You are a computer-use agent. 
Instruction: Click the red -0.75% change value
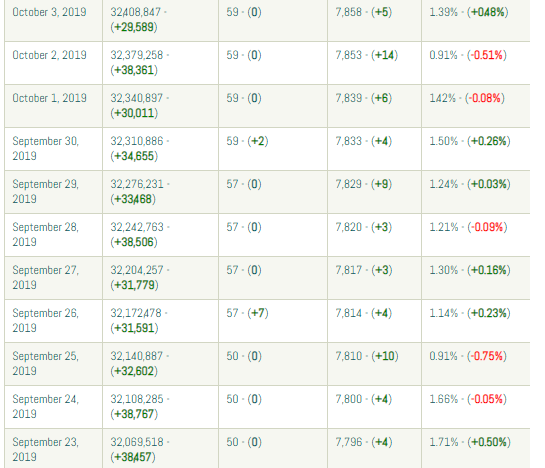(x=487, y=356)
